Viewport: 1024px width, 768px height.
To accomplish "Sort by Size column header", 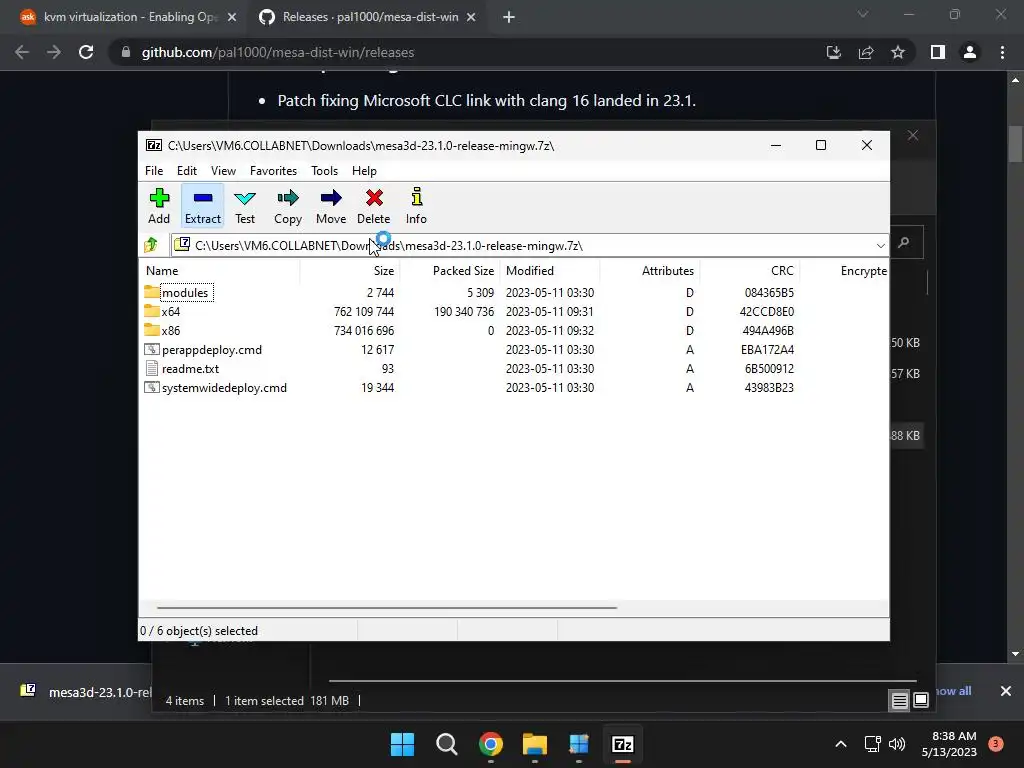I will pos(383,270).
